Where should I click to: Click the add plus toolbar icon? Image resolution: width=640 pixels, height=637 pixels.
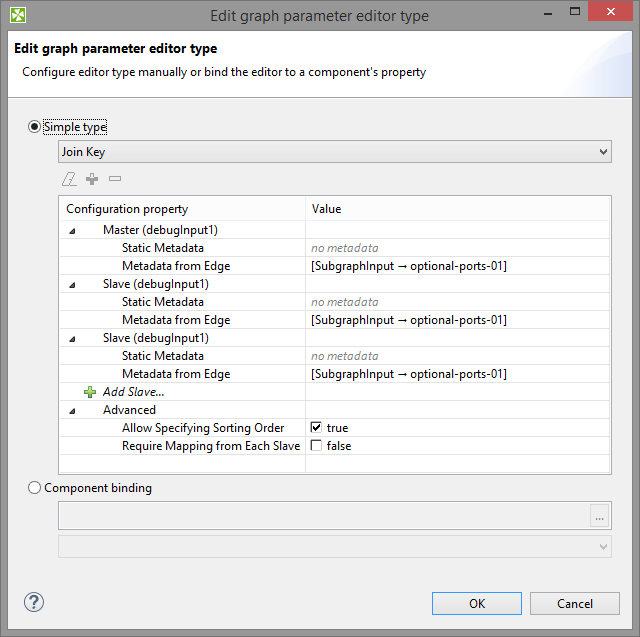coord(92,179)
